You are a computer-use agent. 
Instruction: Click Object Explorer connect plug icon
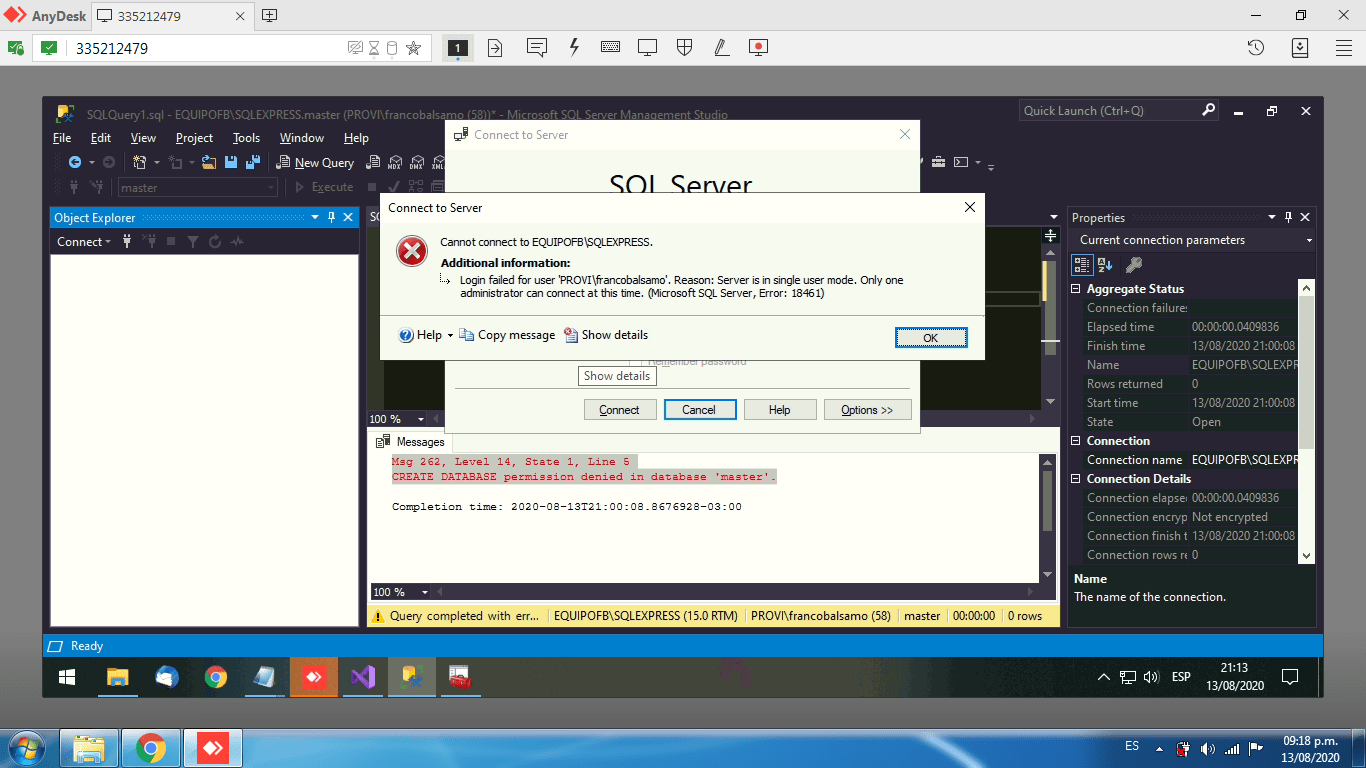(x=127, y=241)
